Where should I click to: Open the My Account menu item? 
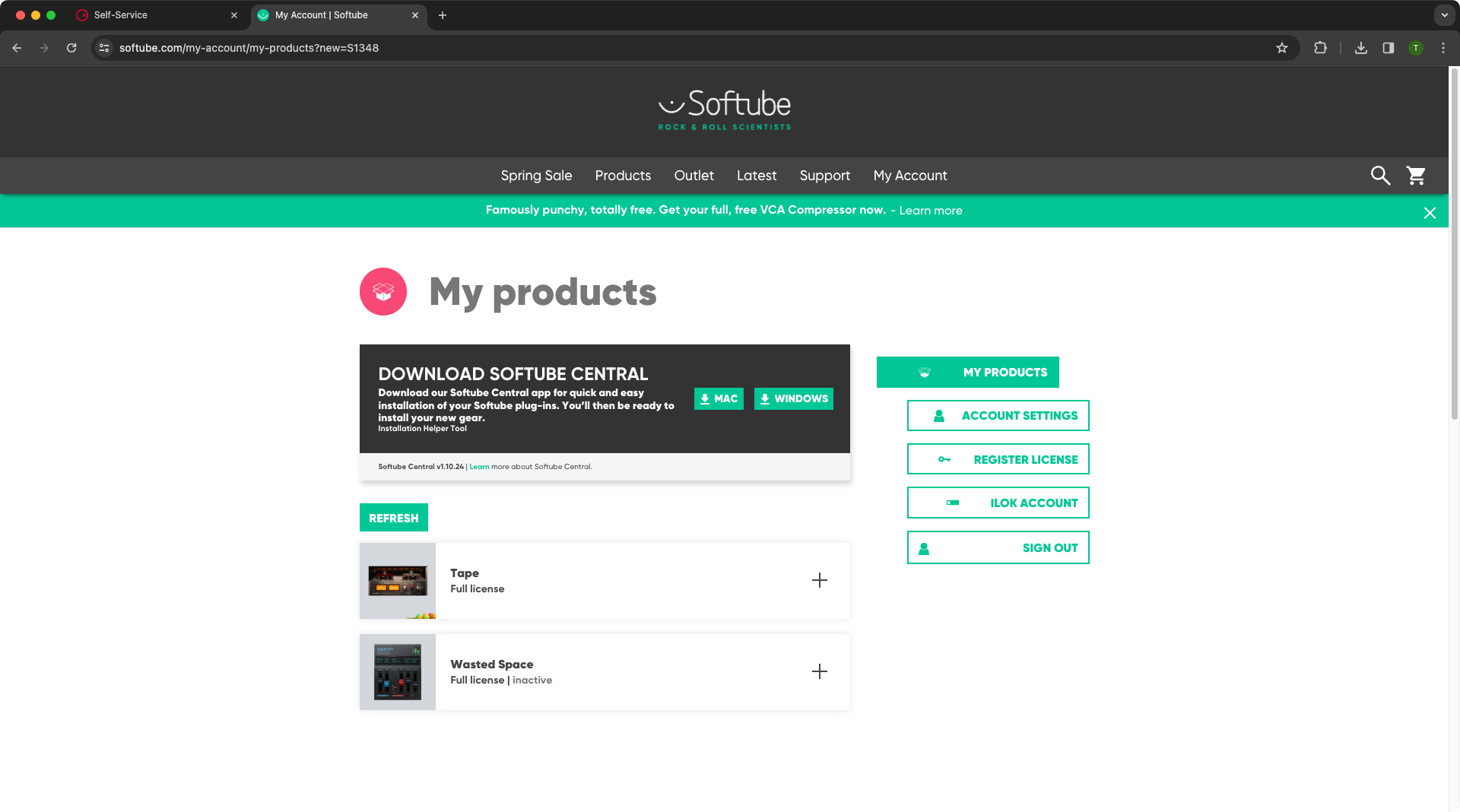(910, 176)
